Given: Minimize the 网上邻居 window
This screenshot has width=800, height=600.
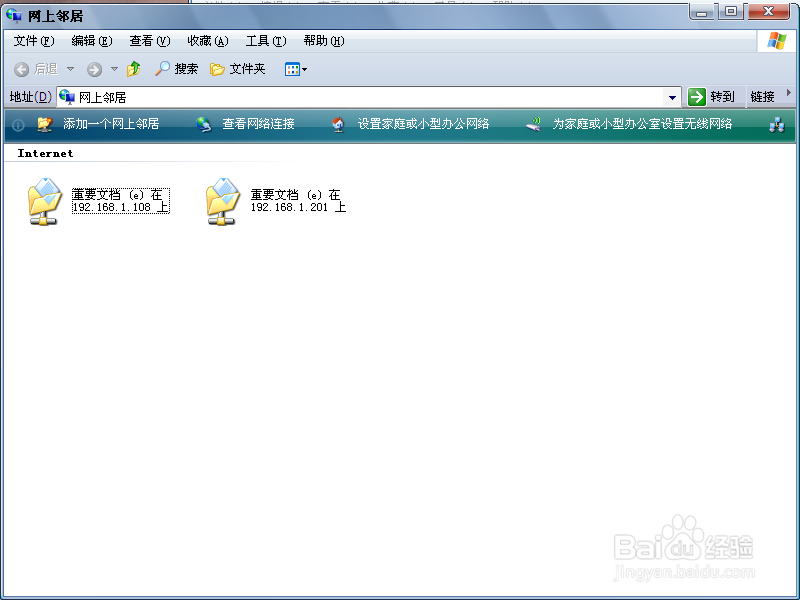Looking at the screenshot, I should coord(702,12).
